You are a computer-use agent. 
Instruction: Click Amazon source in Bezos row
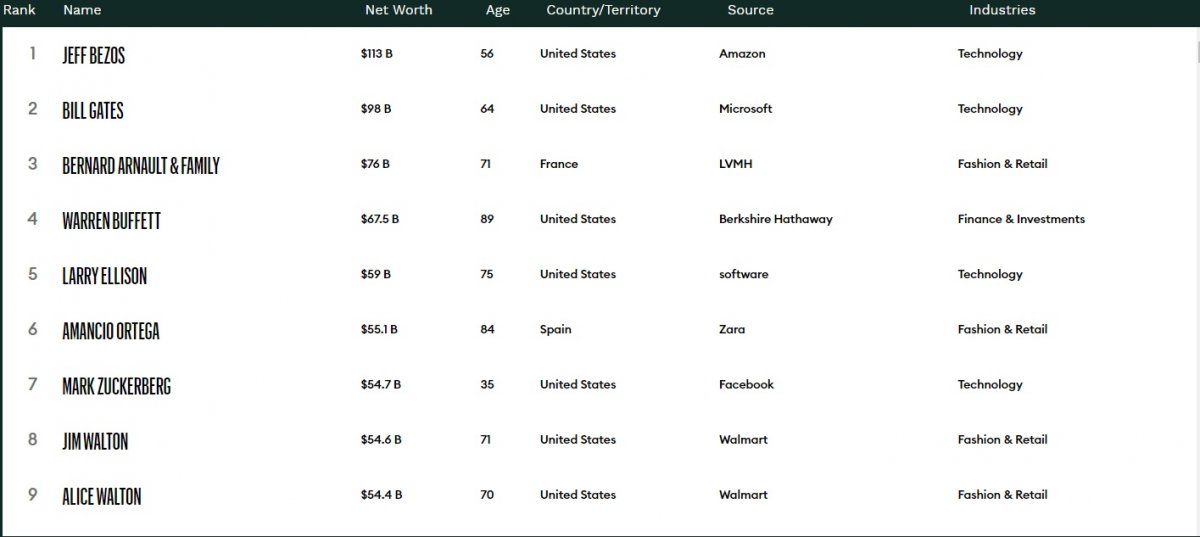(742, 54)
